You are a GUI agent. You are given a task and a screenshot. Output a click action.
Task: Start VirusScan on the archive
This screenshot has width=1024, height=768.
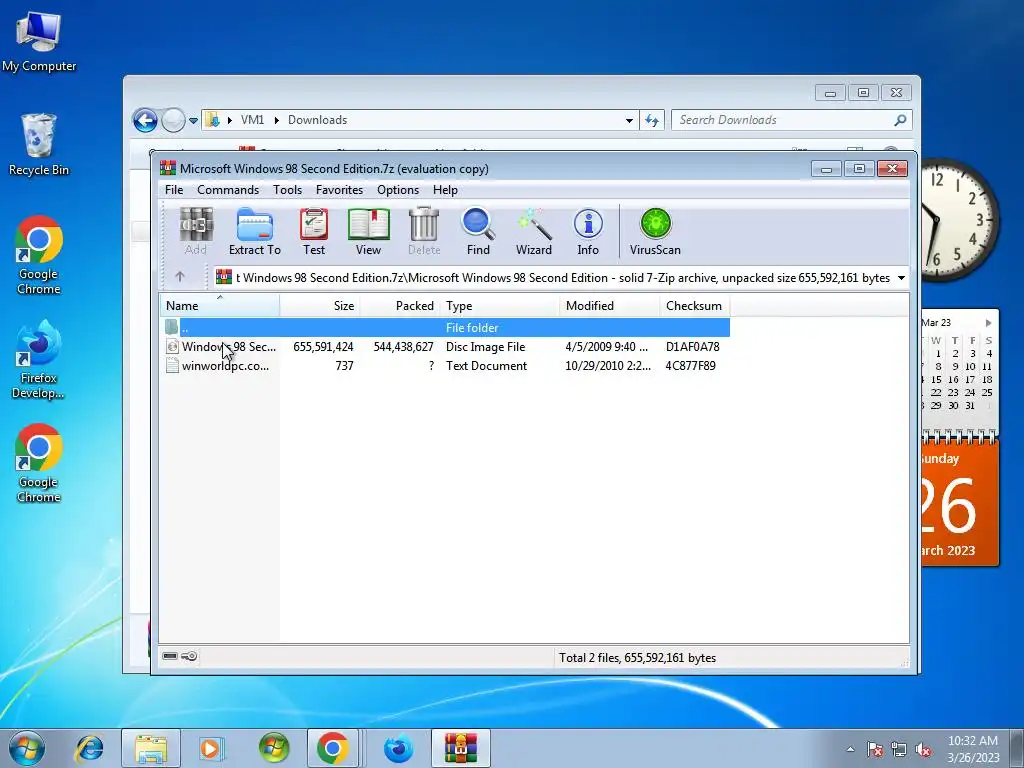point(655,231)
